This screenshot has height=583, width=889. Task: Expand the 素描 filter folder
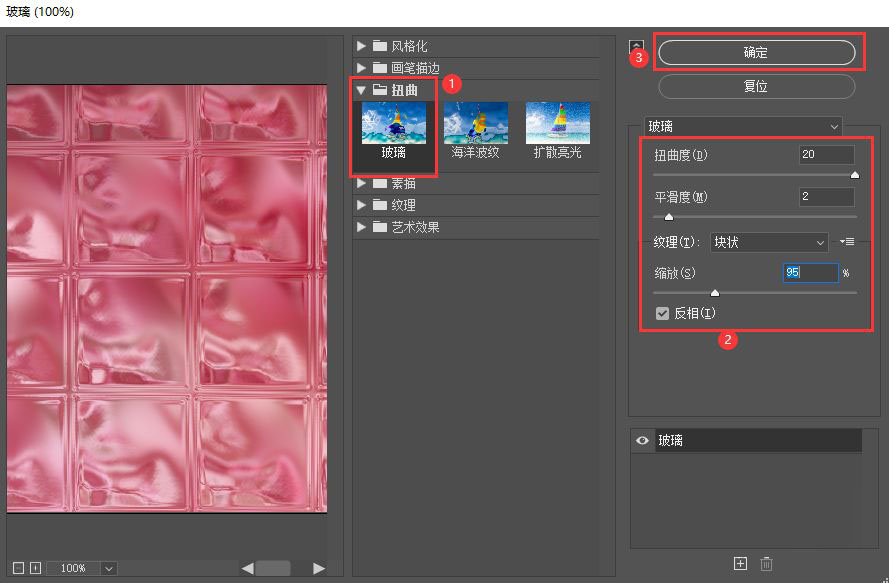361,183
